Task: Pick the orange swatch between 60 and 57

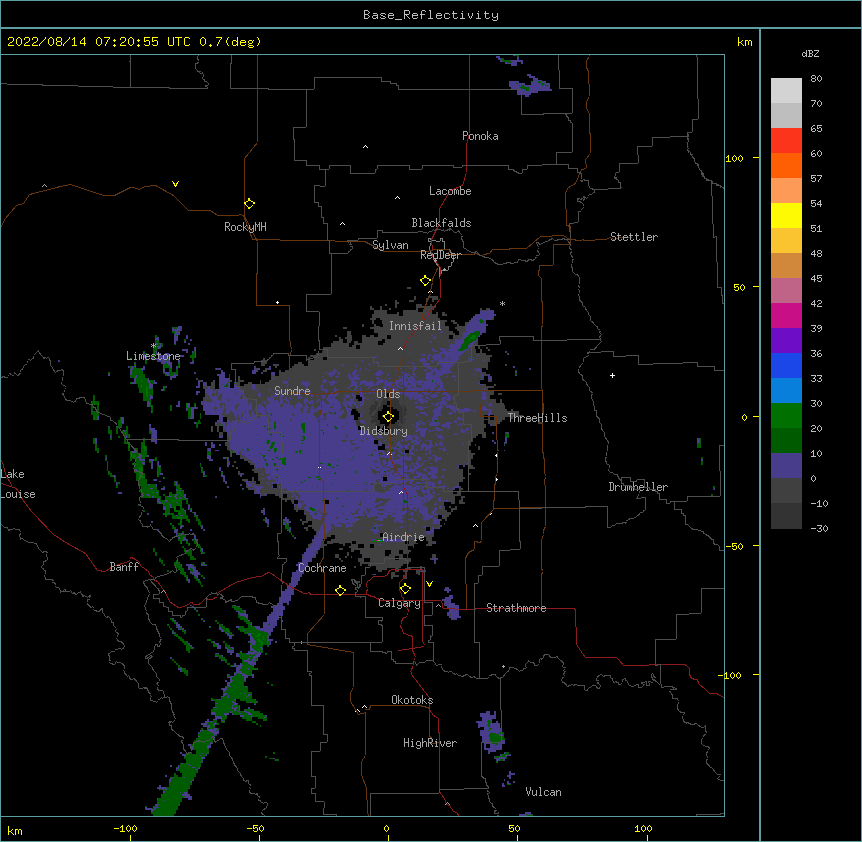Action: [x=786, y=165]
